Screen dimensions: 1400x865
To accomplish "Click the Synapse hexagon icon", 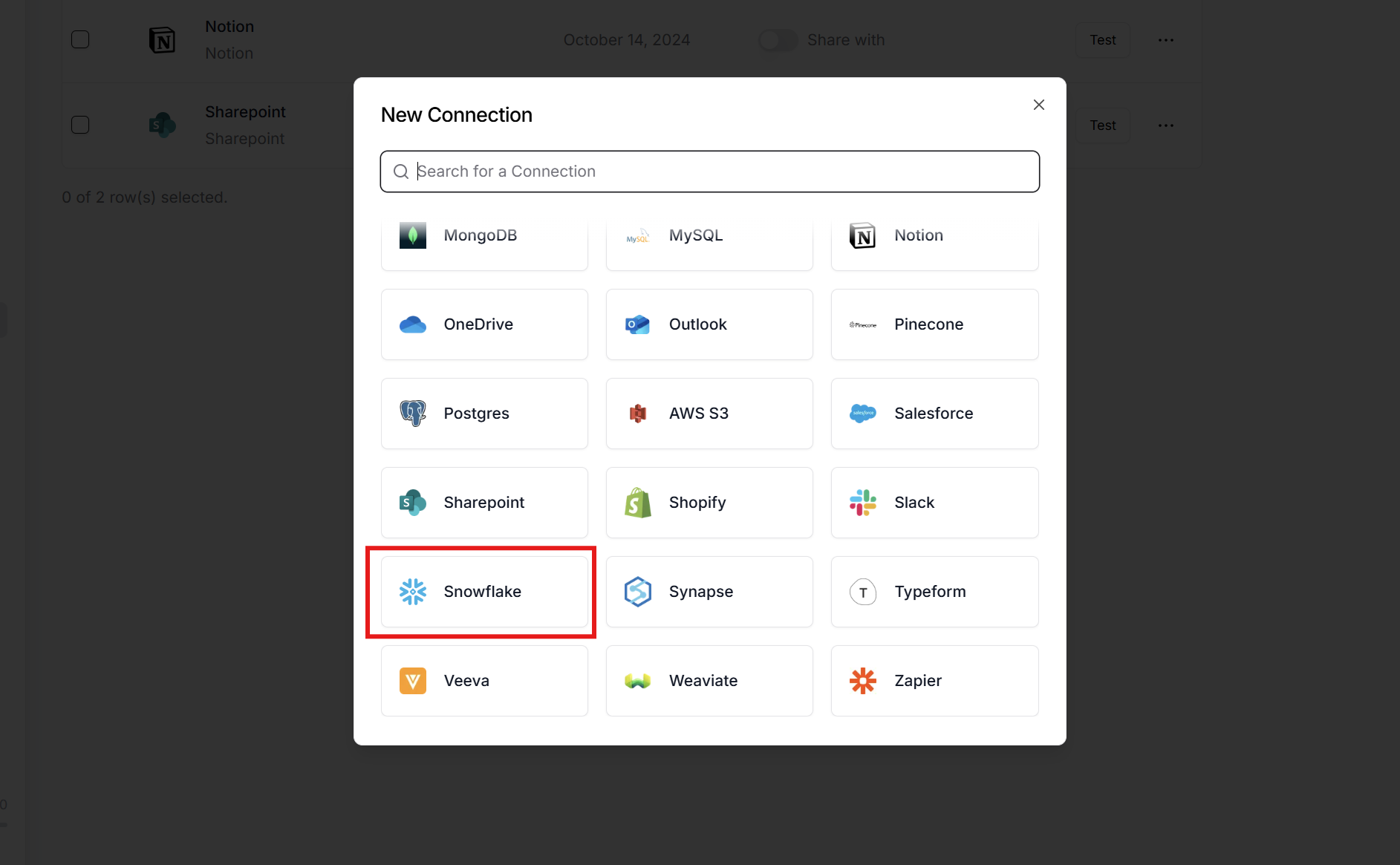I will coord(638,592).
